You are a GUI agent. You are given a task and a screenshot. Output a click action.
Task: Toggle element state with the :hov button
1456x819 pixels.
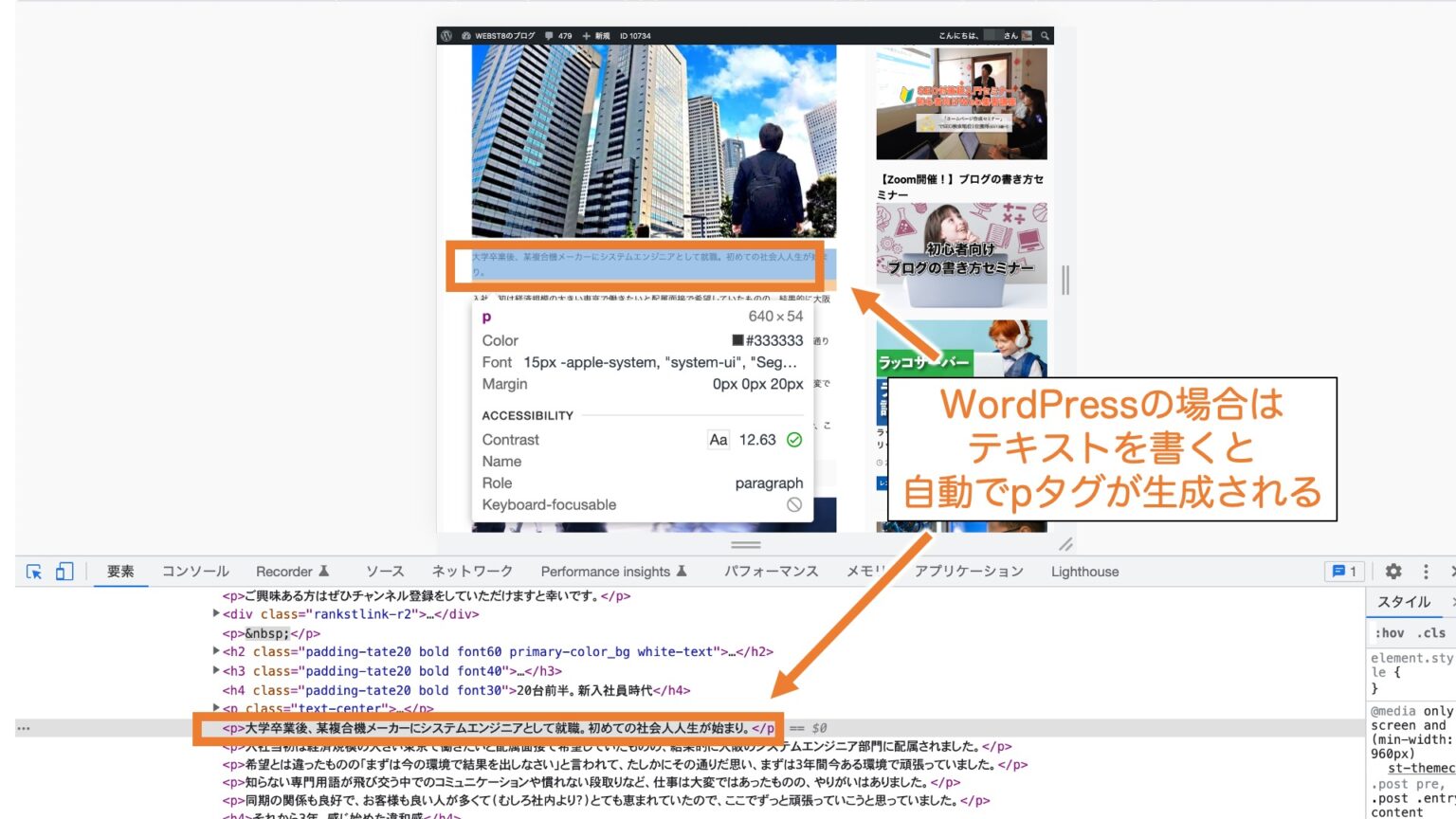click(x=1390, y=632)
